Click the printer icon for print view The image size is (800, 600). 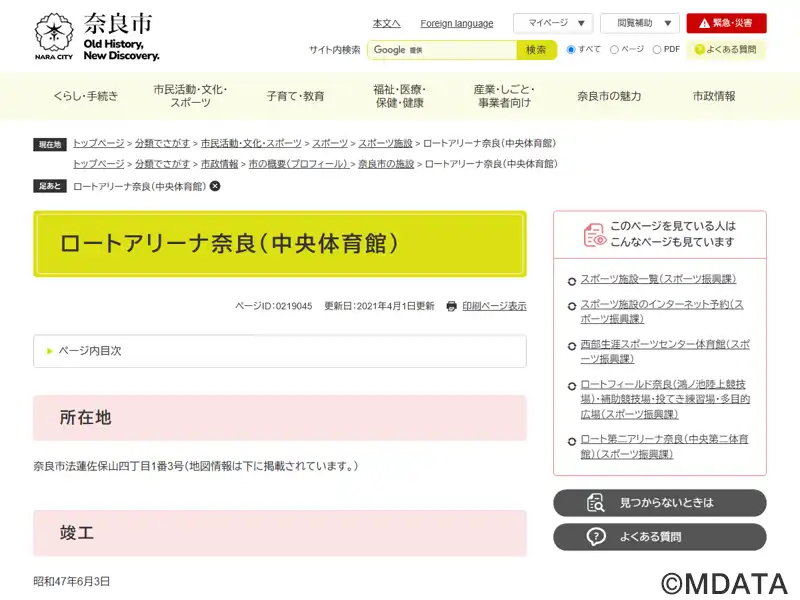[x=451, y=306]
